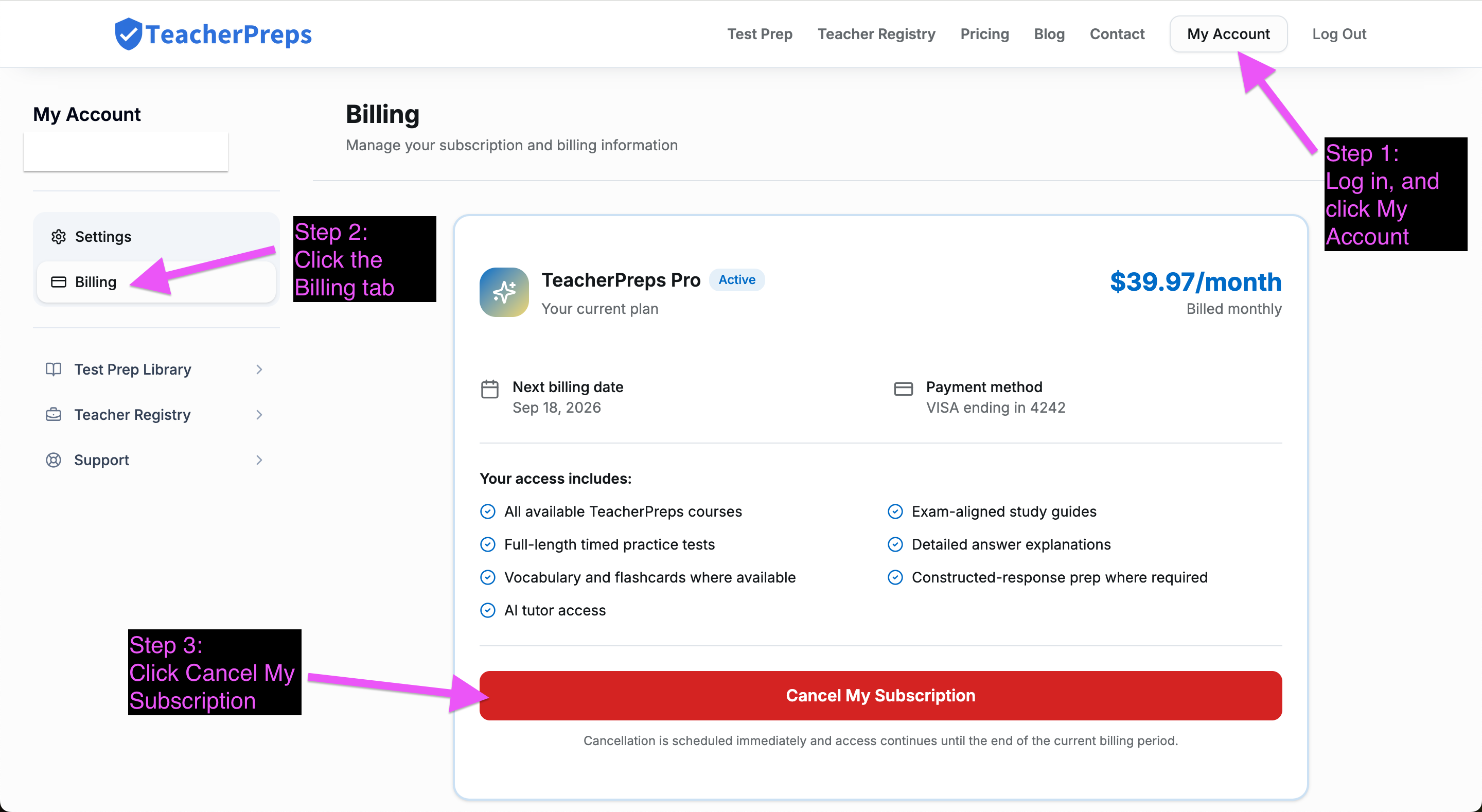Click the blank box under My Account
Viewport: 1482px width, 812px height.
coord(126,151)
